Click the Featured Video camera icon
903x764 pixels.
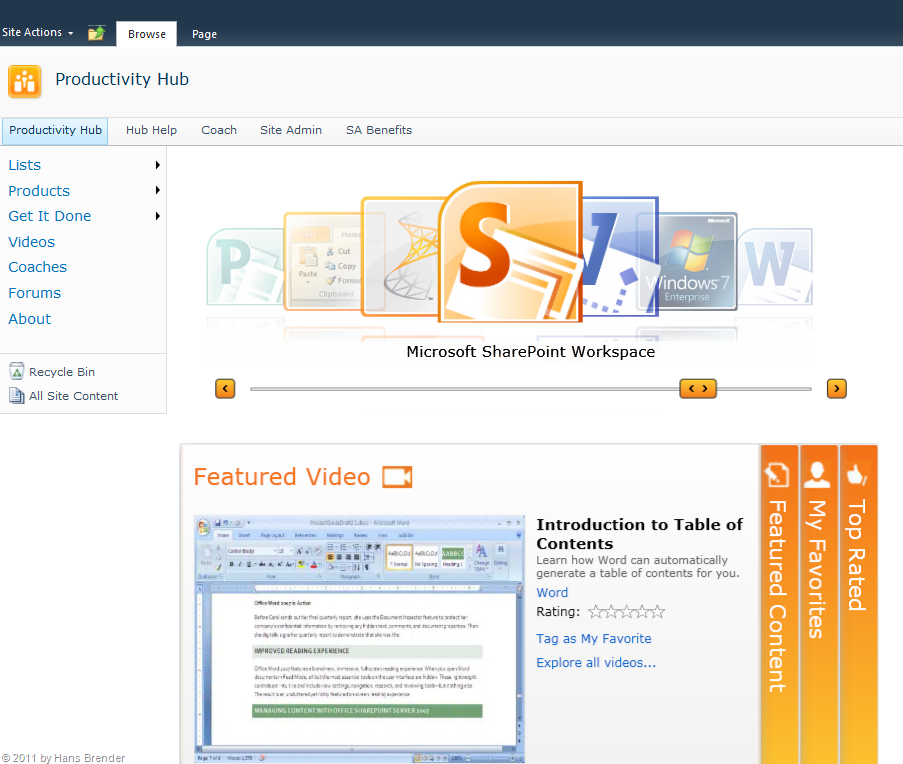tap(397, 477)
